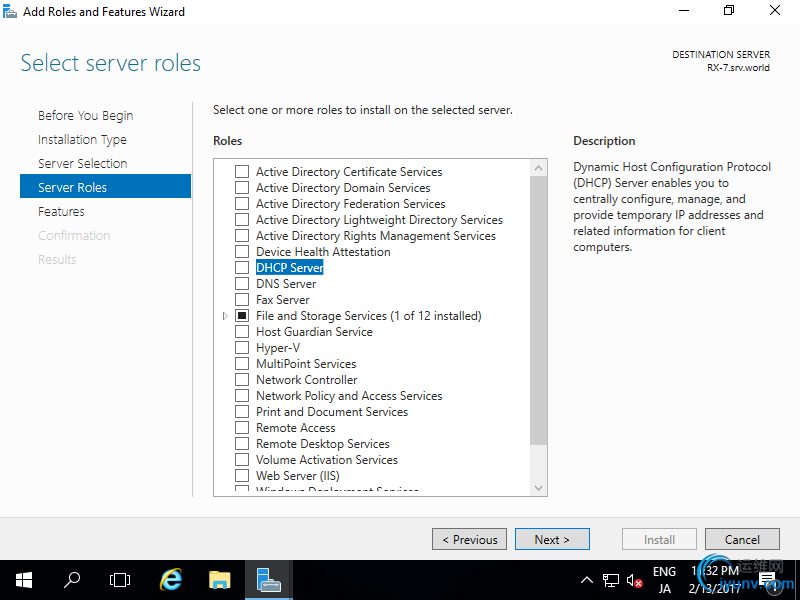Select the Web Server (IIS) label
Image resolution: width=800 pixels, height=600 pixels.
tap(298, 476)
